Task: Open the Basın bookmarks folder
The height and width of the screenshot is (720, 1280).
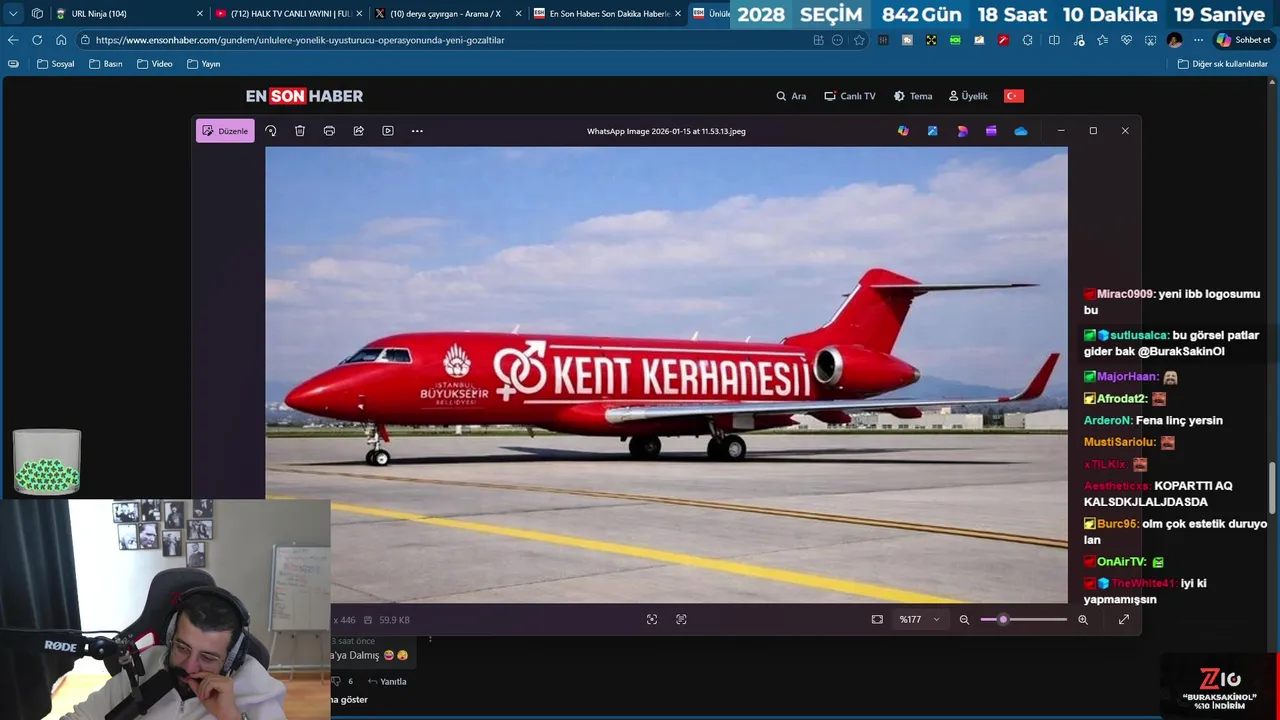Action: point(106,64)
